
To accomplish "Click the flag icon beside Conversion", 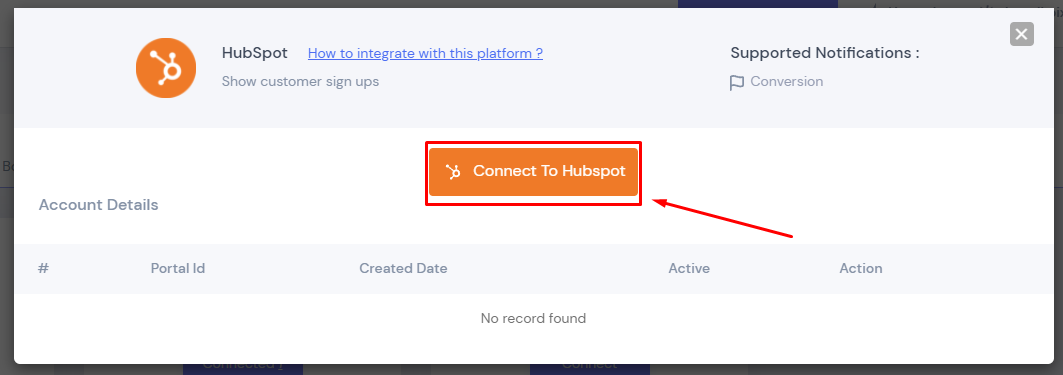I will click(x=737, y=83).
